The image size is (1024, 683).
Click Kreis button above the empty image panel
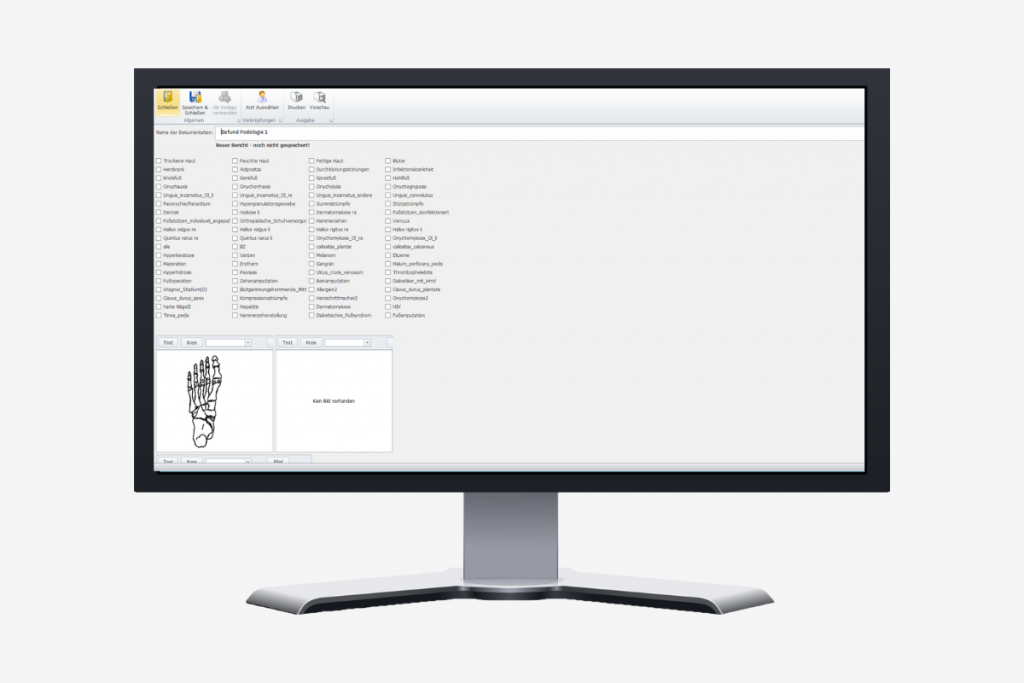312,343
